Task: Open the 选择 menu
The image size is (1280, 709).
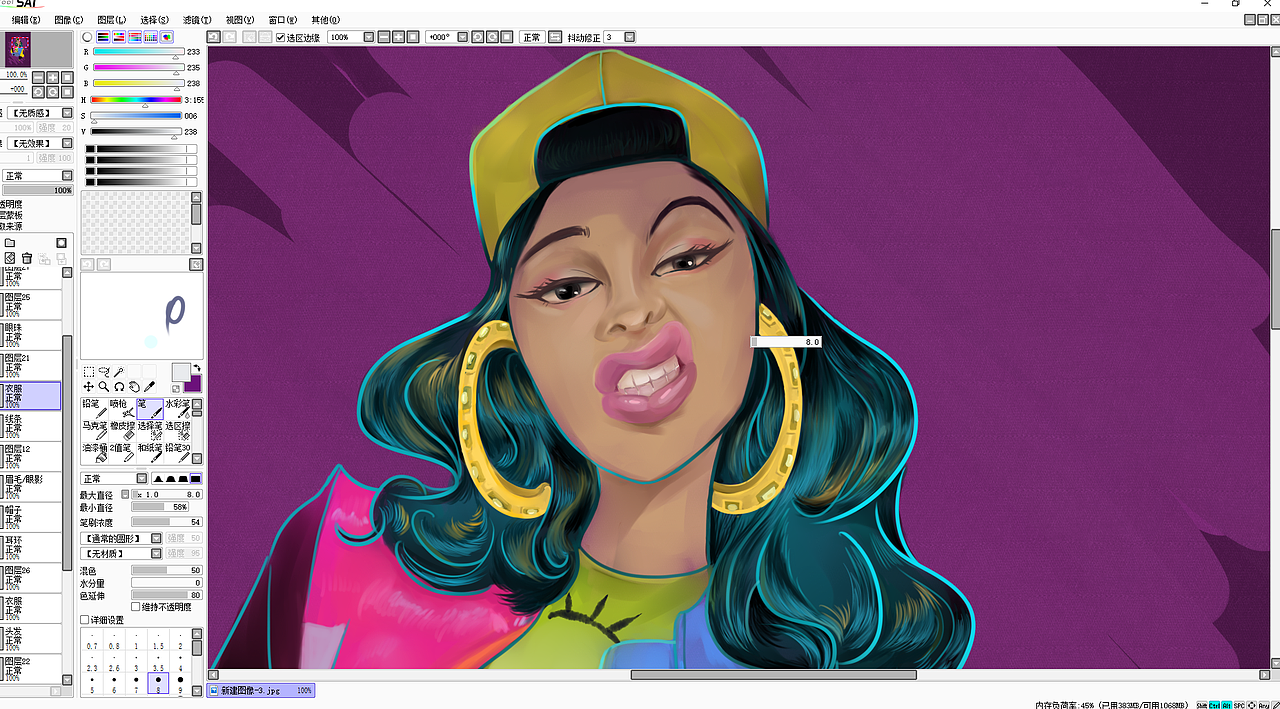Action: [x=155, y=20]
